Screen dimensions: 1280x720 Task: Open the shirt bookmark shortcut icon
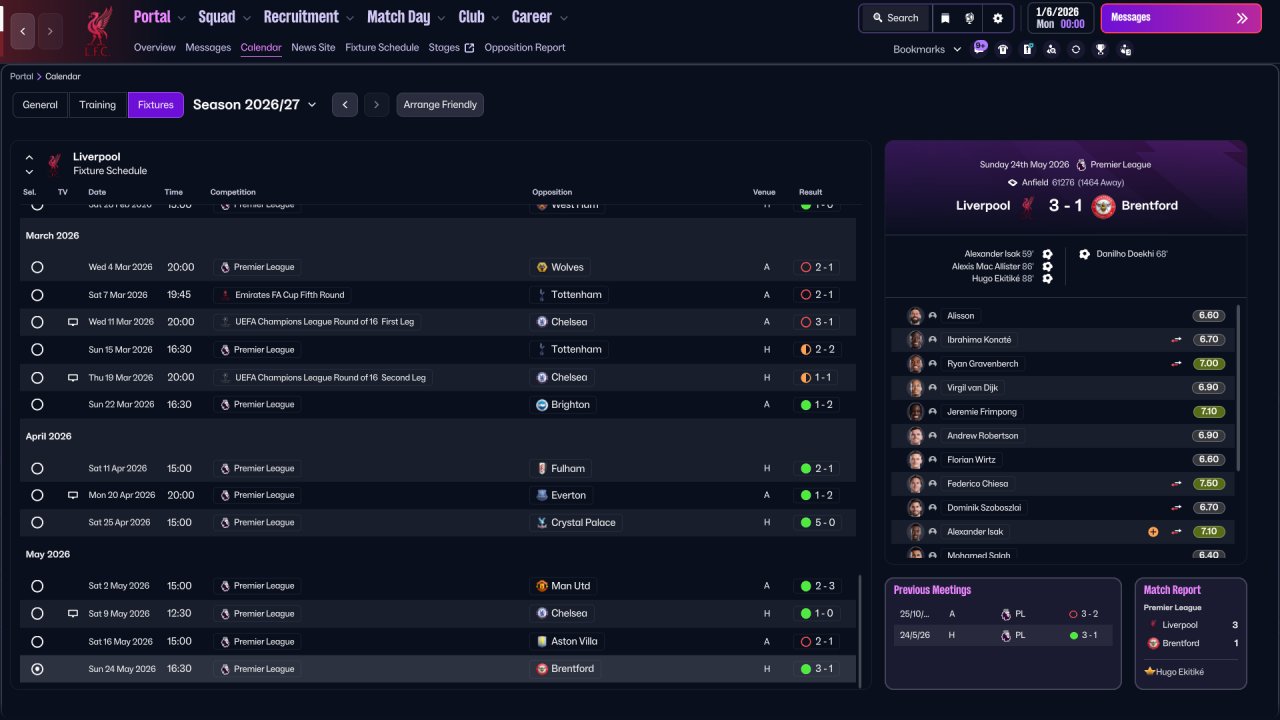tap(1004, 49)
